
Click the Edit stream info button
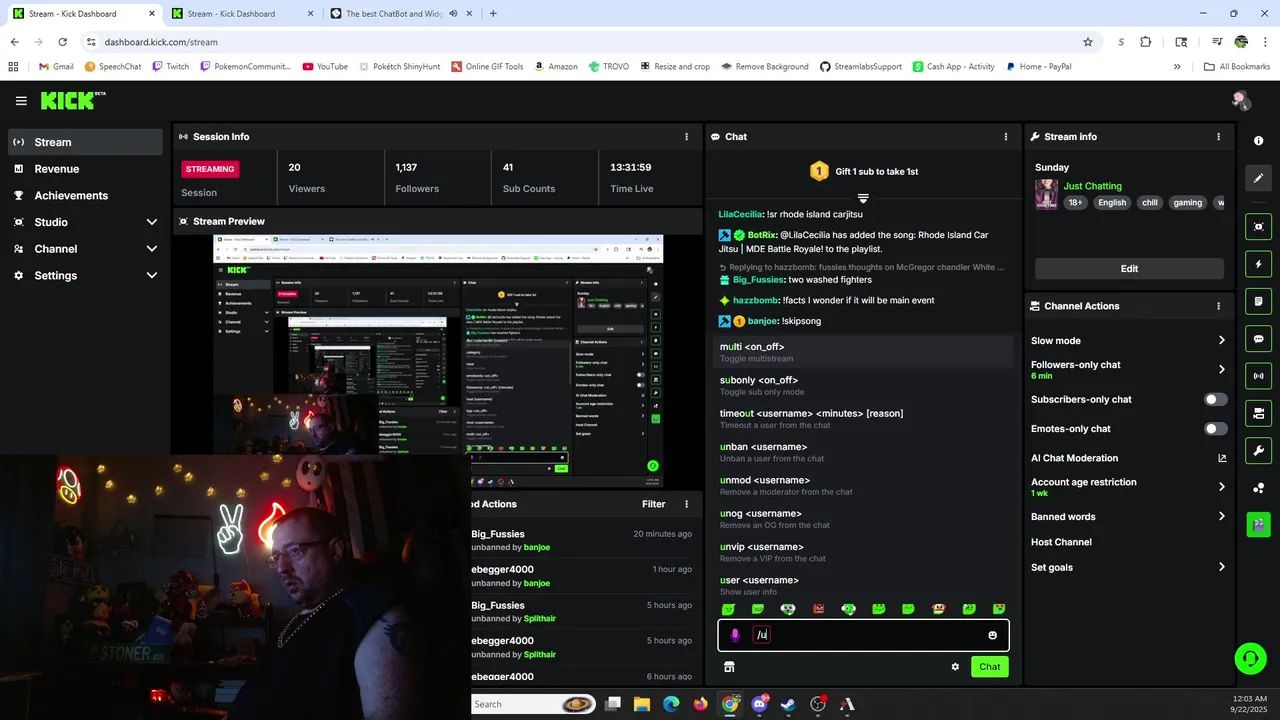pos(1129,268)
